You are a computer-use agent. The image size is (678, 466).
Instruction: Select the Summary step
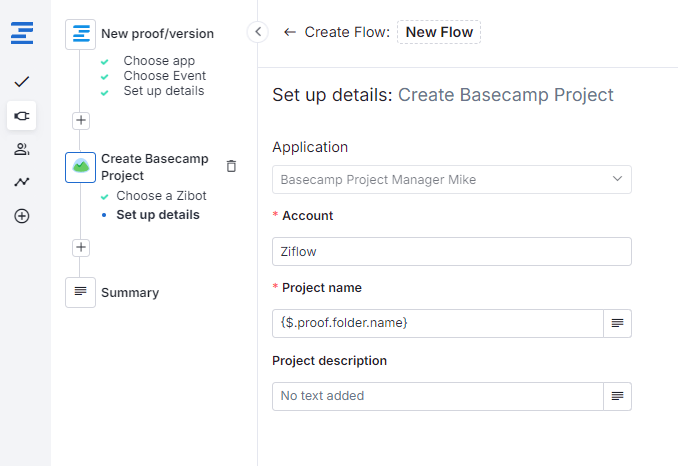pyautogui.click(x=129, y=293)
